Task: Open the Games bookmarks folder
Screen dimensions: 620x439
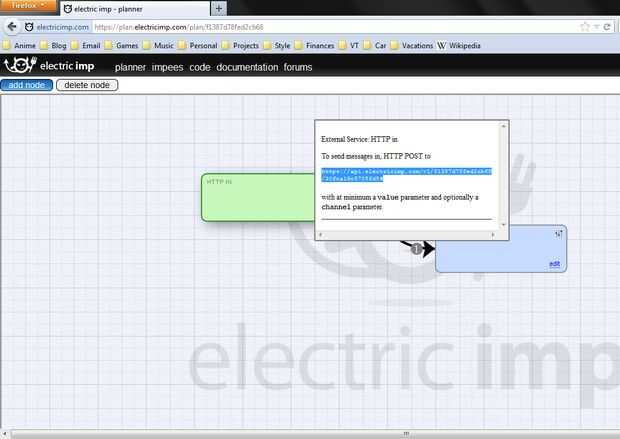Action: coord(122,45)
